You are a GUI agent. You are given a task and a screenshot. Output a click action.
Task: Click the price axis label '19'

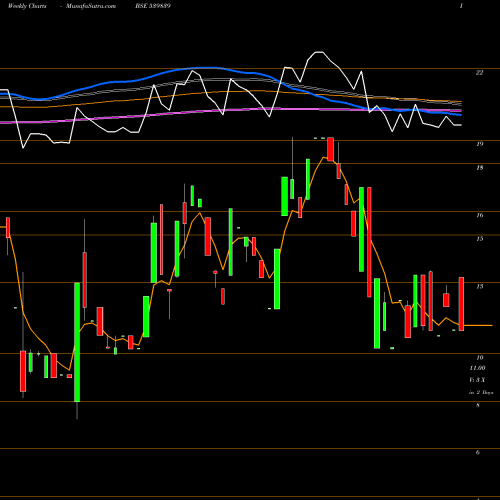pyautogui.click(x=479, y=144)
